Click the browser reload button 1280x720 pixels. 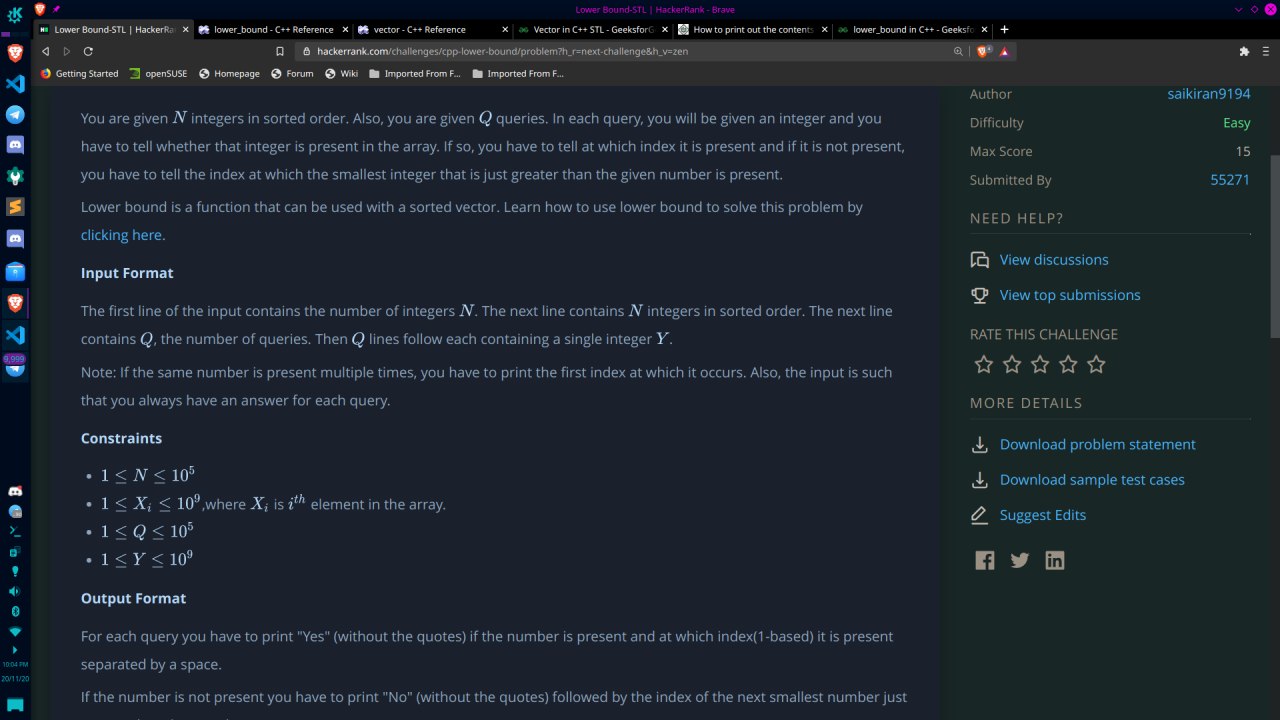tap(88, 51)
